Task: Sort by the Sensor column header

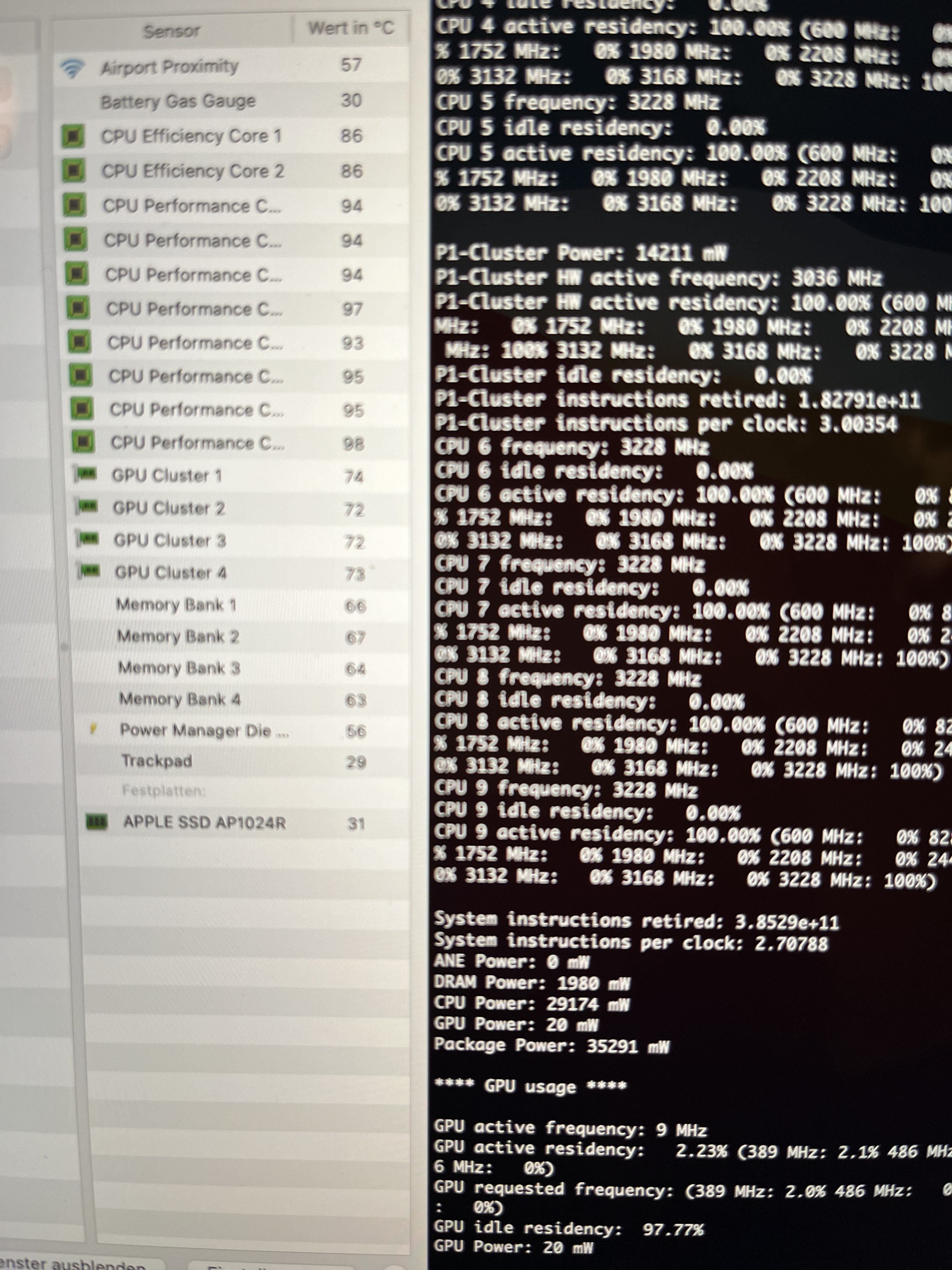Action: [x=171, y=31]
